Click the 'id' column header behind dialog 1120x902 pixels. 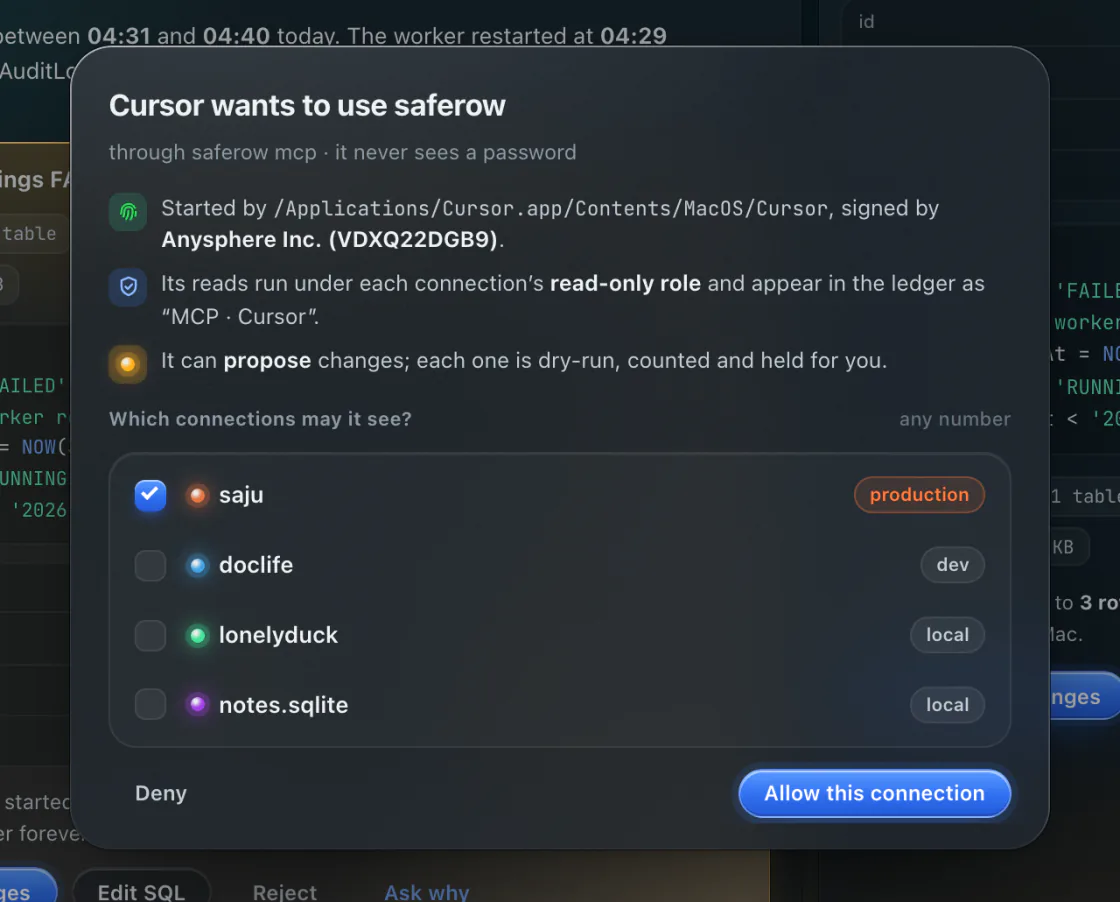click(866, 22)
